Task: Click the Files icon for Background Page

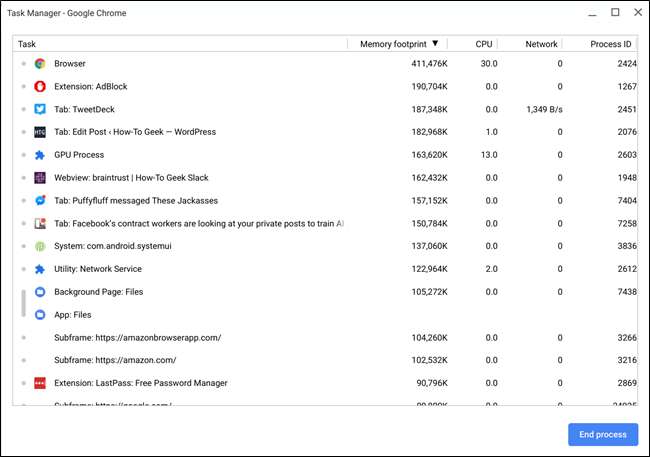Action: click(40, 292)
